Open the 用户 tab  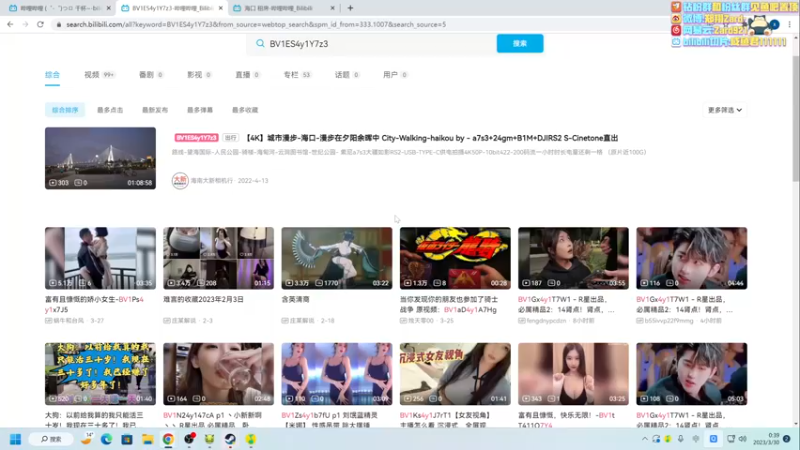point(395,75)
